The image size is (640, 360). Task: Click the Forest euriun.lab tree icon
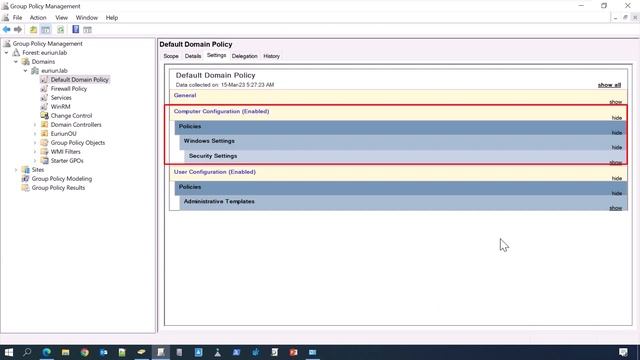pos(16,53)
